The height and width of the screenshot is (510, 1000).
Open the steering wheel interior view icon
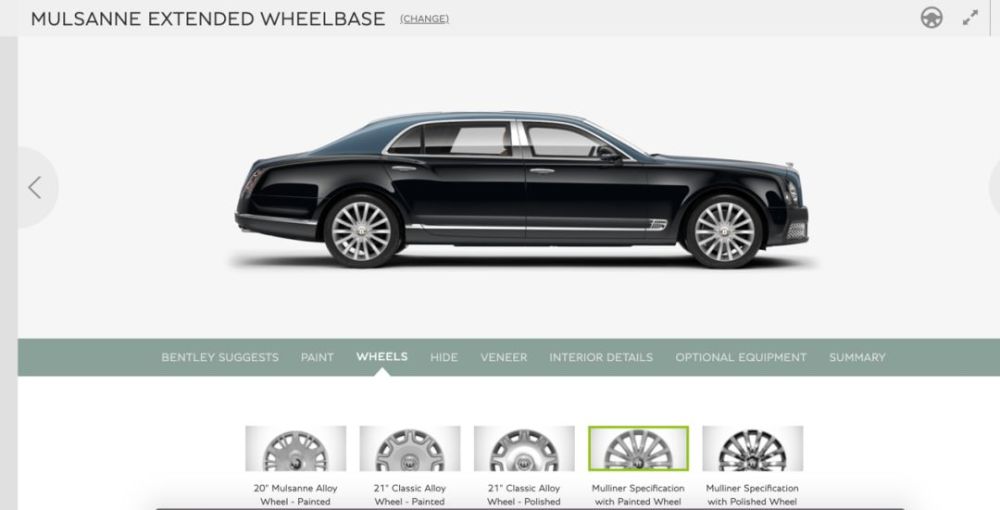[932, 18]
